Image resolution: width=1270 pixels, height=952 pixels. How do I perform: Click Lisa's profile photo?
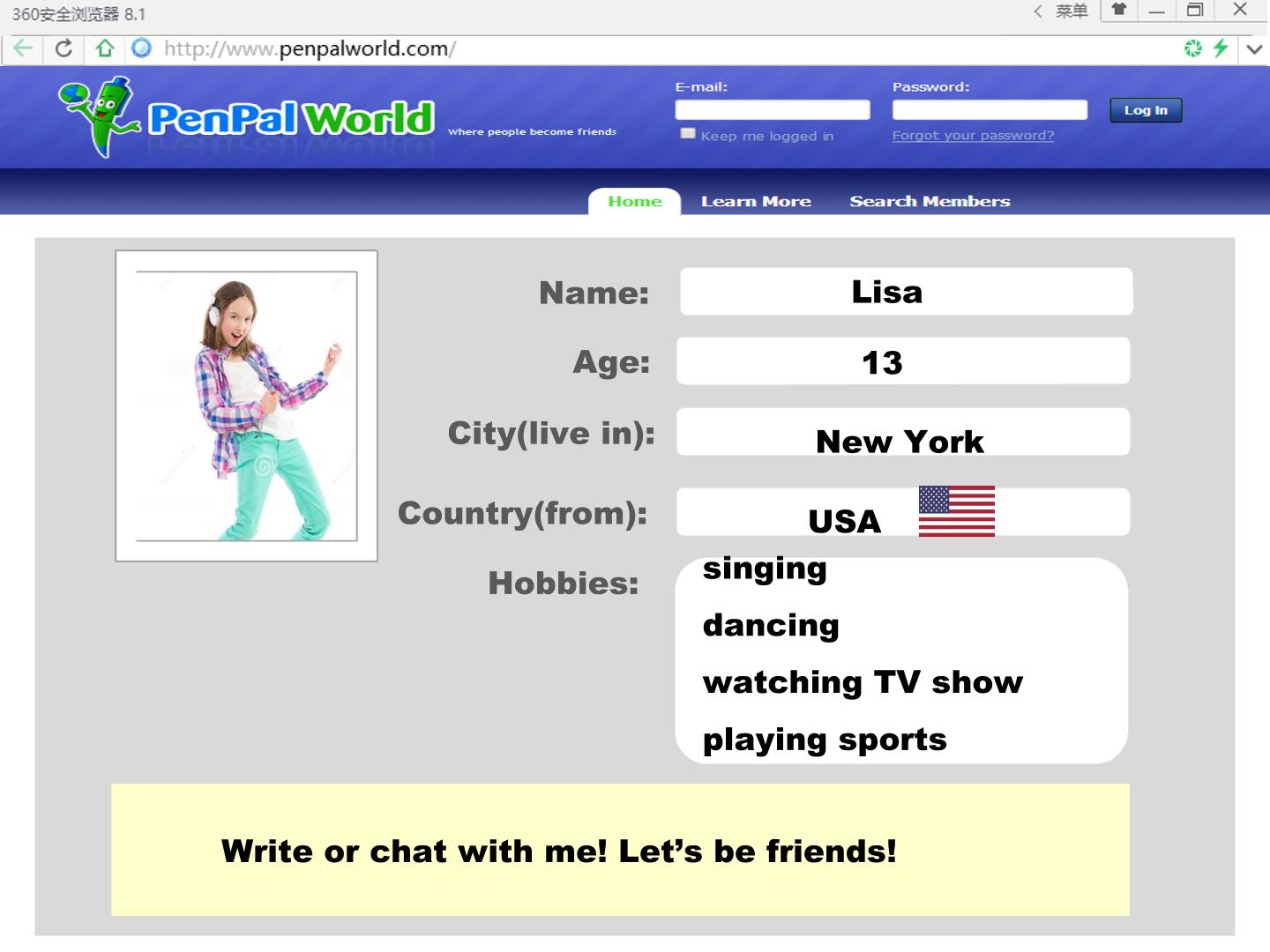click(x=247, y=405)
